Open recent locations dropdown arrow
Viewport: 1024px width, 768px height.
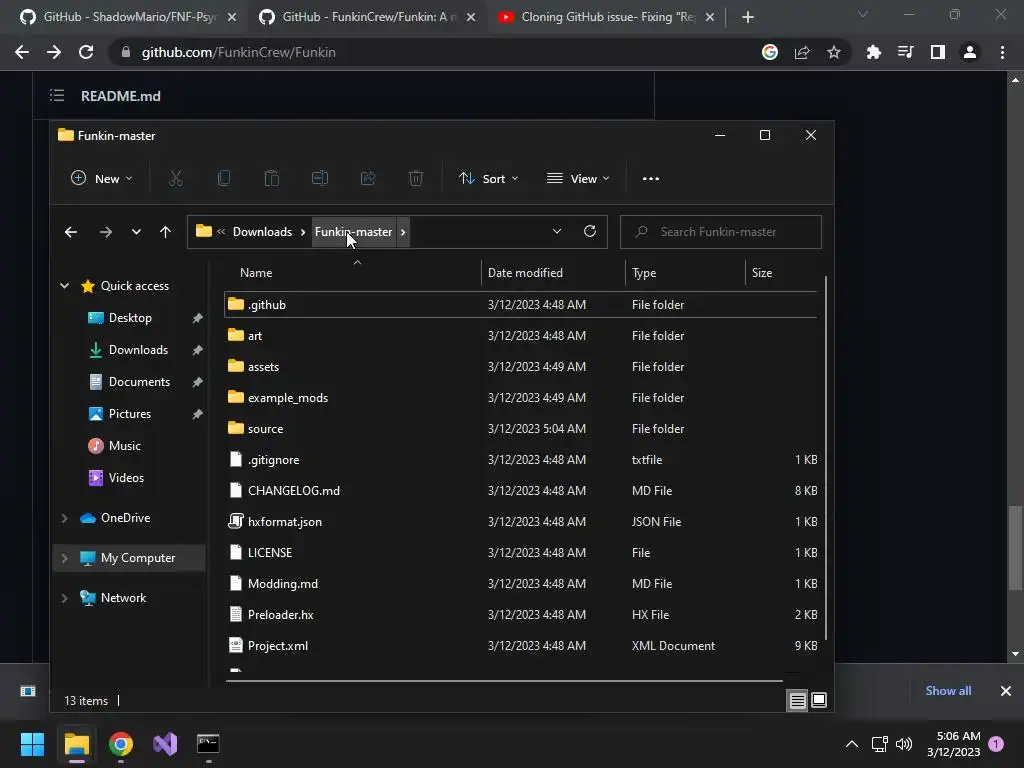pos(136,232)
